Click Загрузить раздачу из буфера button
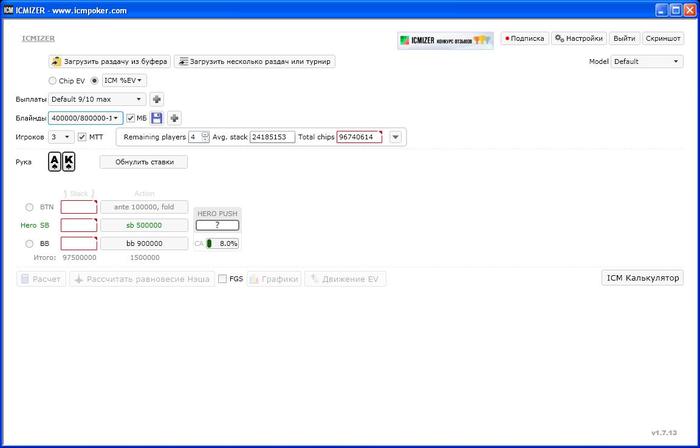Image resolution: width=700 pixels, height=448 pixels. pyautogui.click(x=110, y=62)
